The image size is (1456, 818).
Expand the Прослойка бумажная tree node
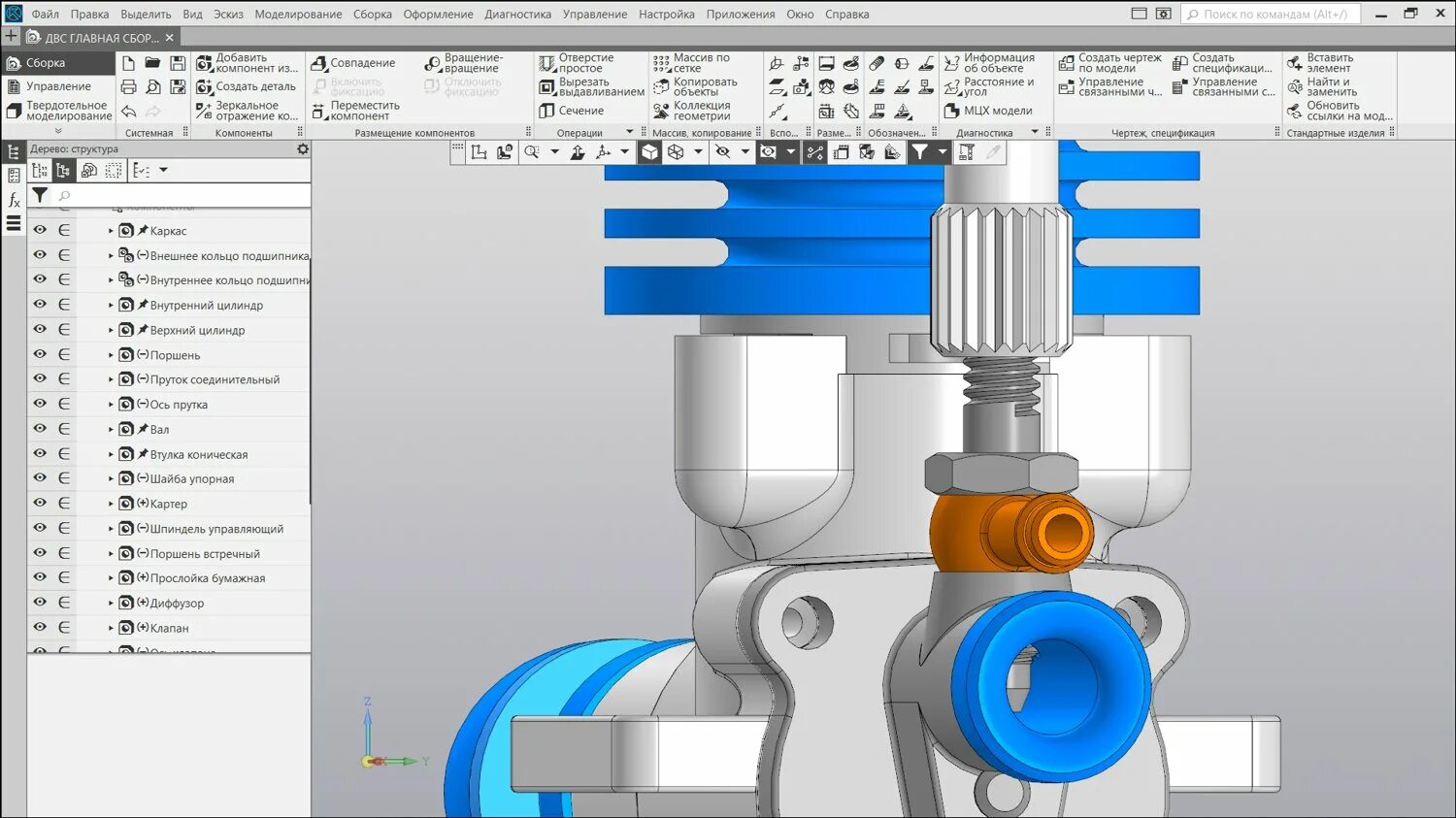click(111, 578)
